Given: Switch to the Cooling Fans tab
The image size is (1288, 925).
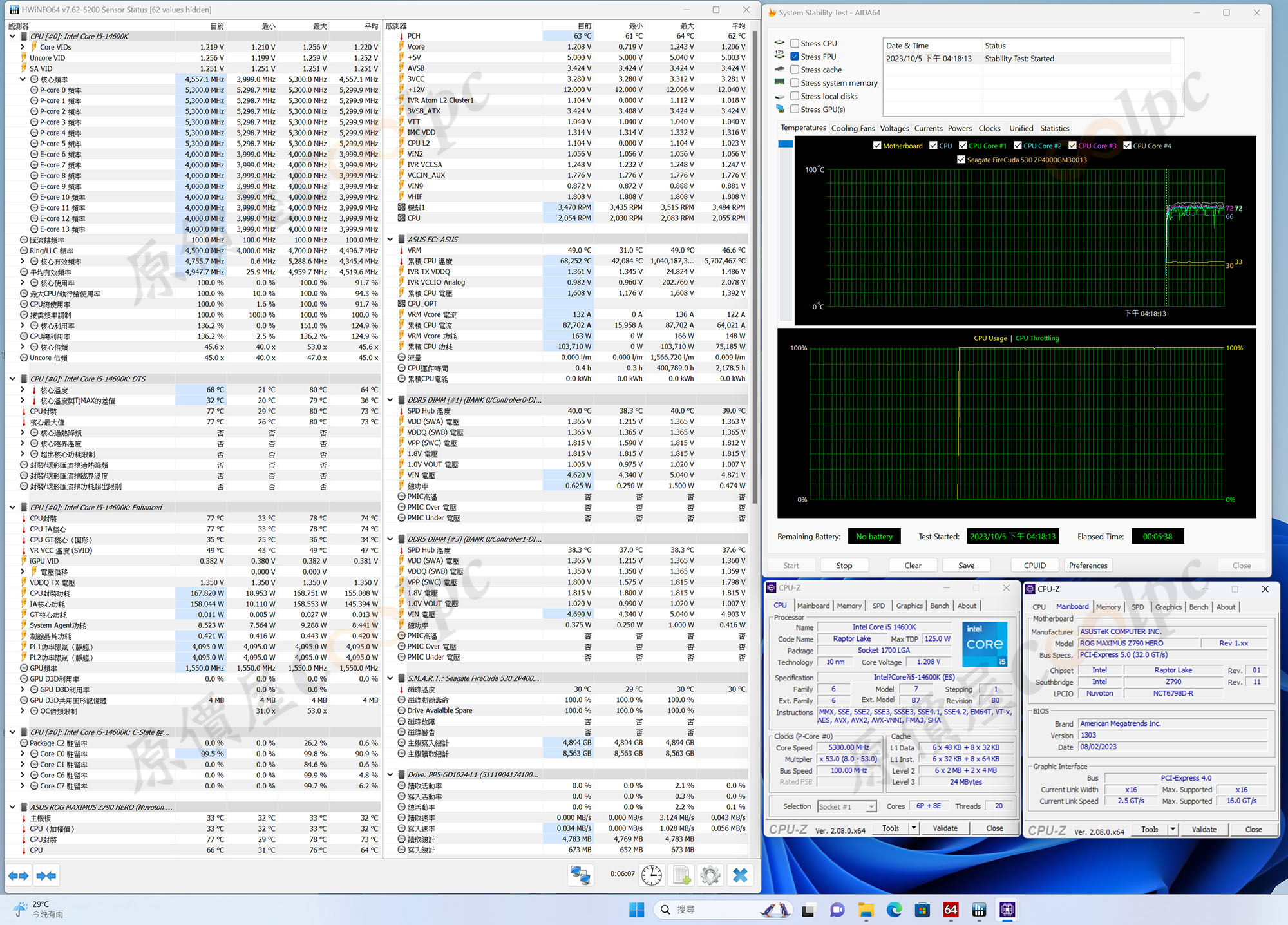Looking at the screenshot, I should coord(853,128).
